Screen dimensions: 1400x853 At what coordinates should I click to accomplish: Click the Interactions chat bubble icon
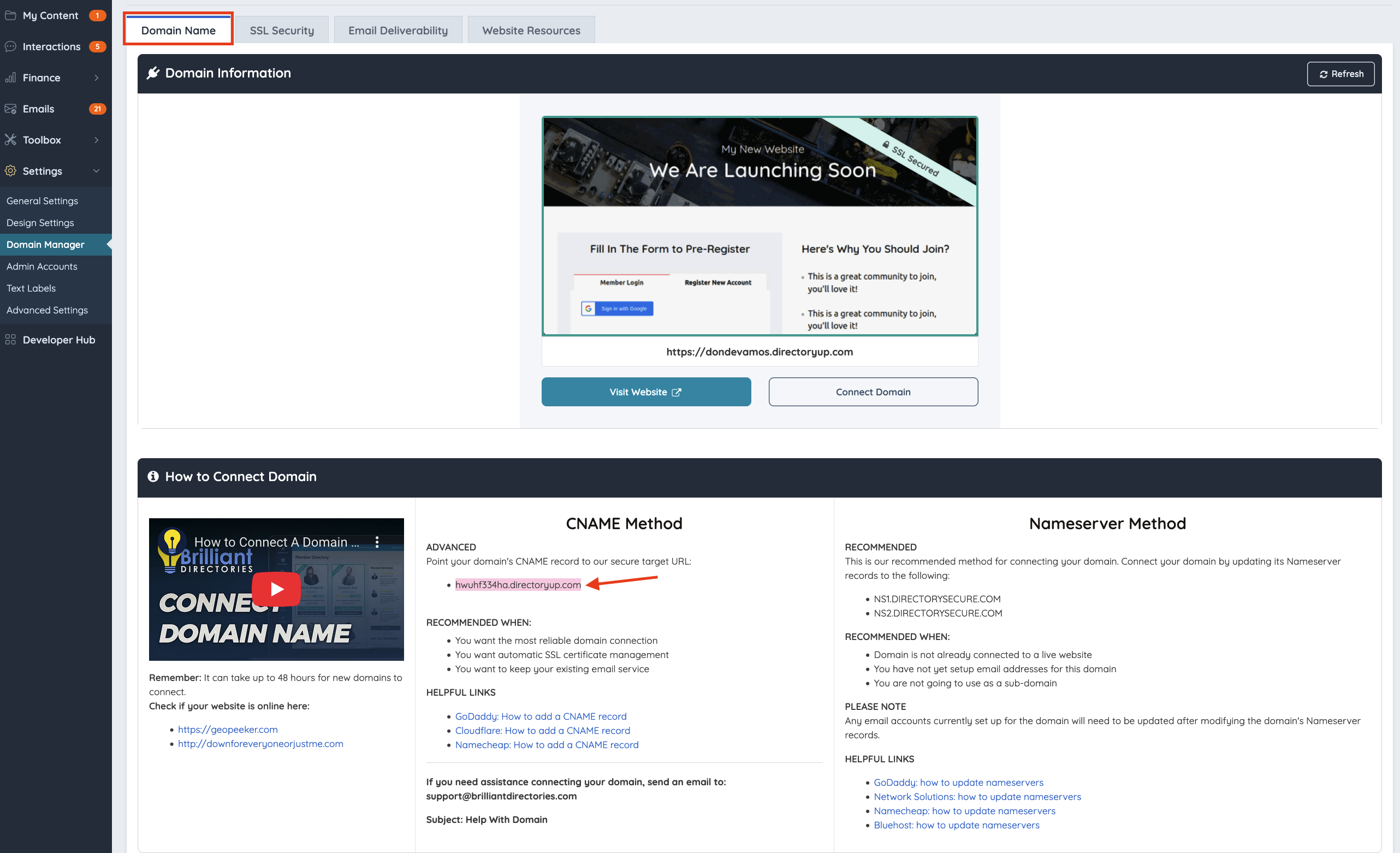[x=10, y=46]
